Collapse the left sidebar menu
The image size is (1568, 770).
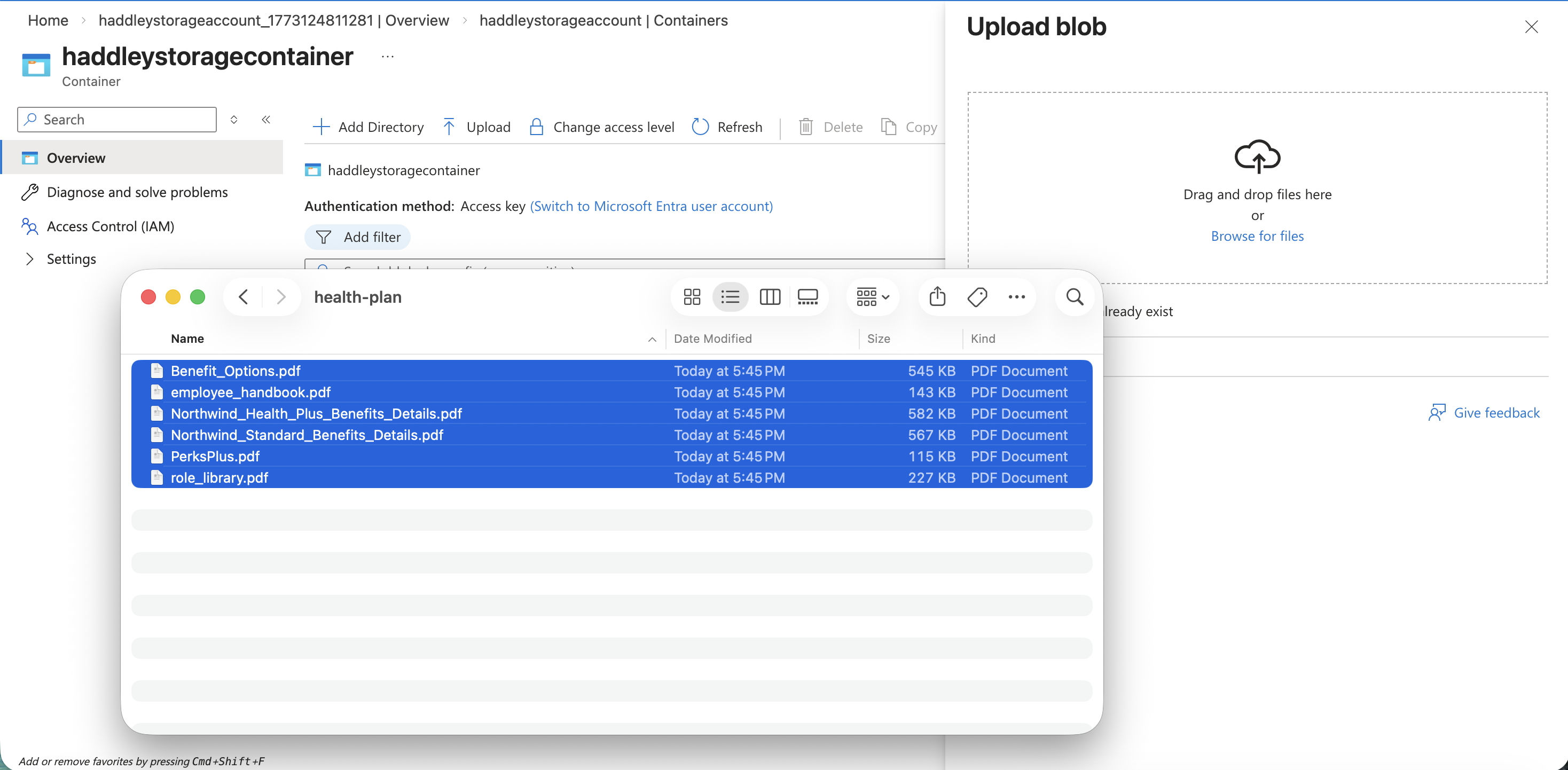point(266,119)
